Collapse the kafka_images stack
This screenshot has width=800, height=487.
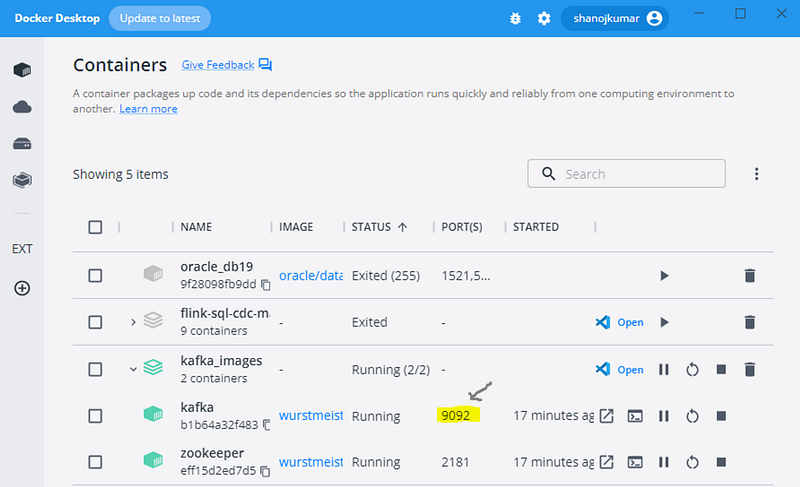133,369
